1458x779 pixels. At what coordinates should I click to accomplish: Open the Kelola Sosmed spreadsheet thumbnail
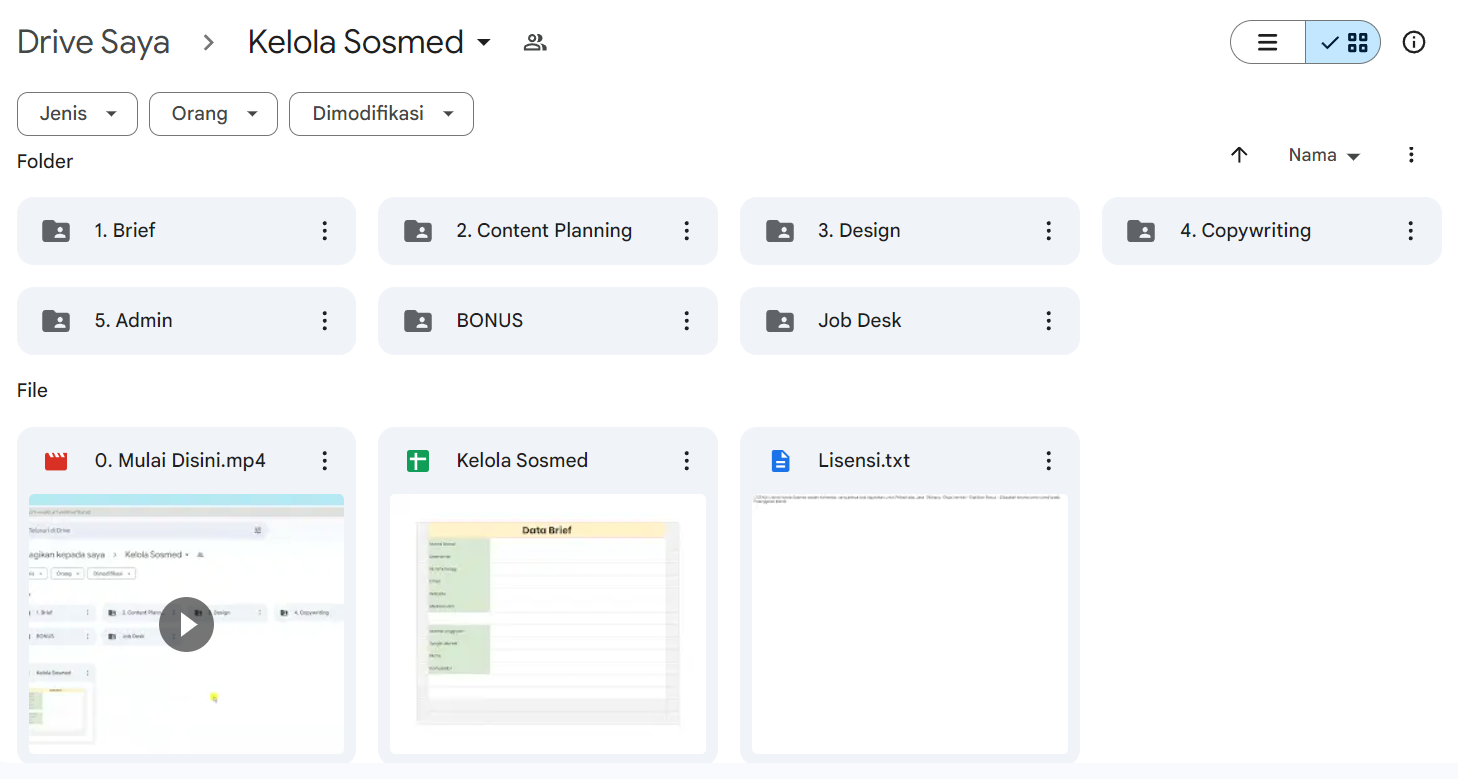(x=547, y=622)
